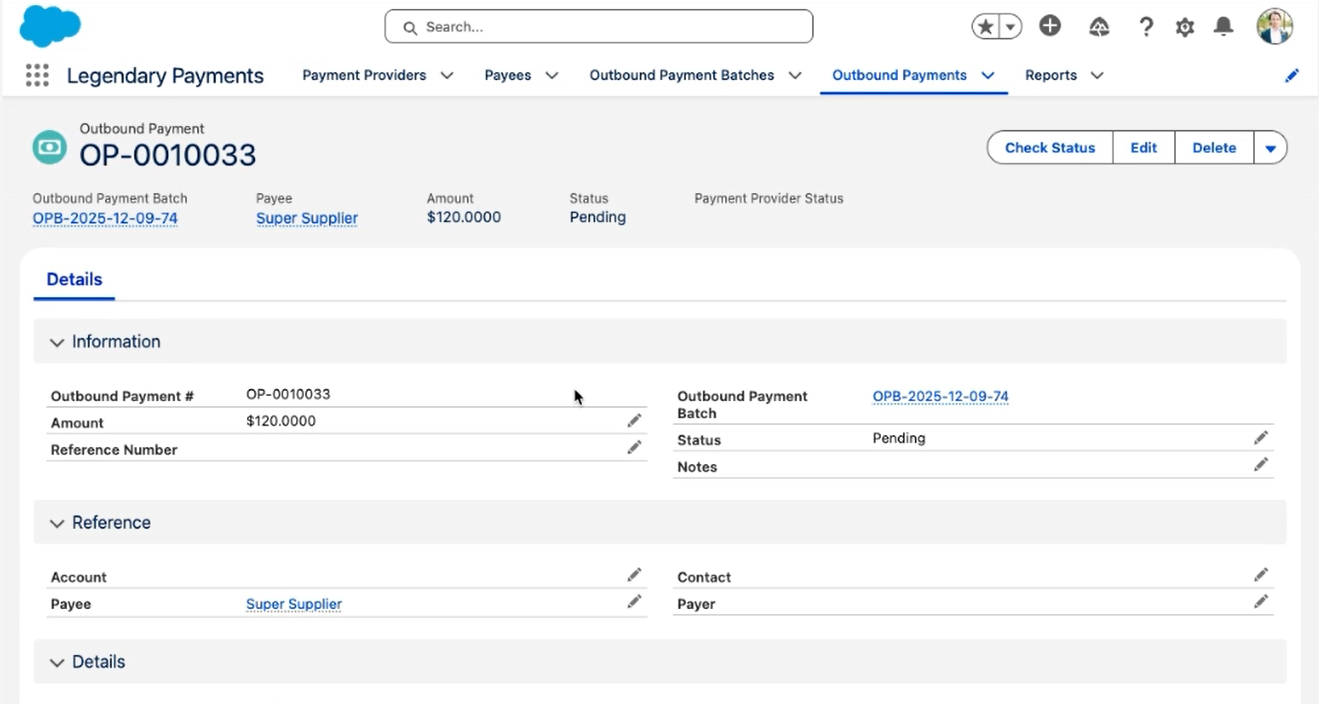Open the App Launcher grid icon
The image size is (1319, 704).
37,75
